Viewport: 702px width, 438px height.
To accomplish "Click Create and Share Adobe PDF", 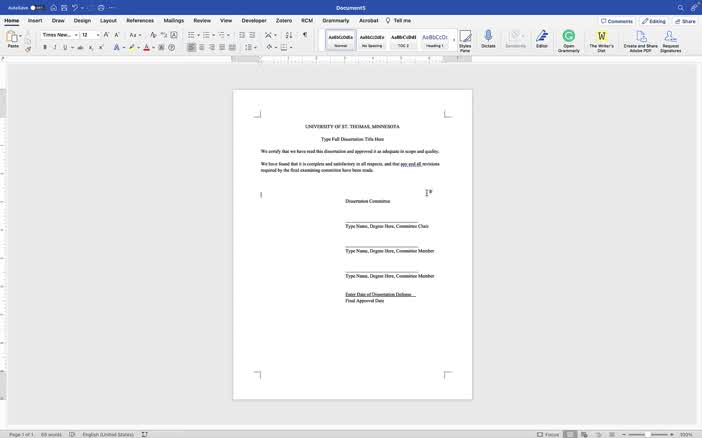I will click(641, 41).
